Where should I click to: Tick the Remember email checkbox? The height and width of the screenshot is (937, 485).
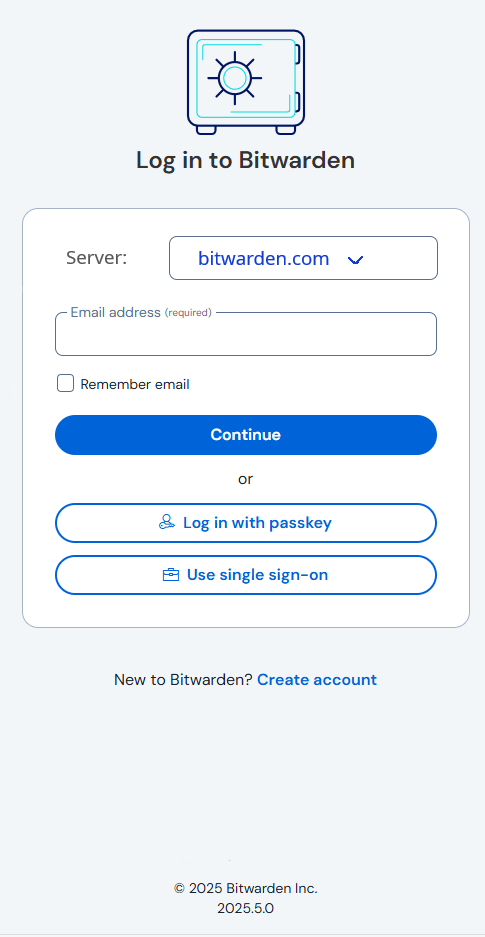click(x=65, y=384)
